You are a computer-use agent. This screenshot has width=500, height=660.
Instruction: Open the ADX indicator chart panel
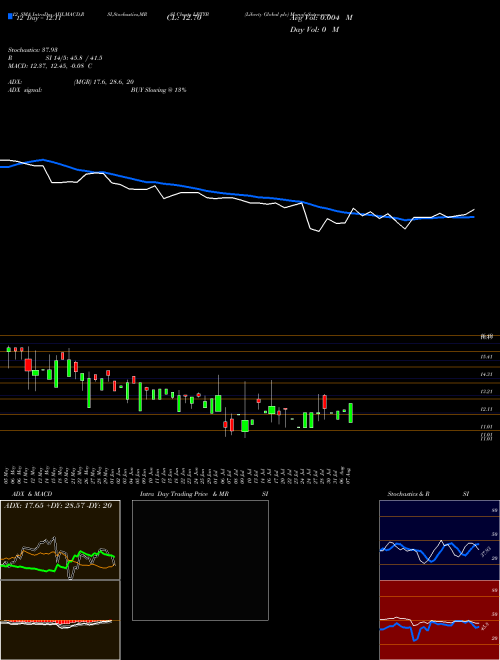pyautogui.click(x=60, y=540)
